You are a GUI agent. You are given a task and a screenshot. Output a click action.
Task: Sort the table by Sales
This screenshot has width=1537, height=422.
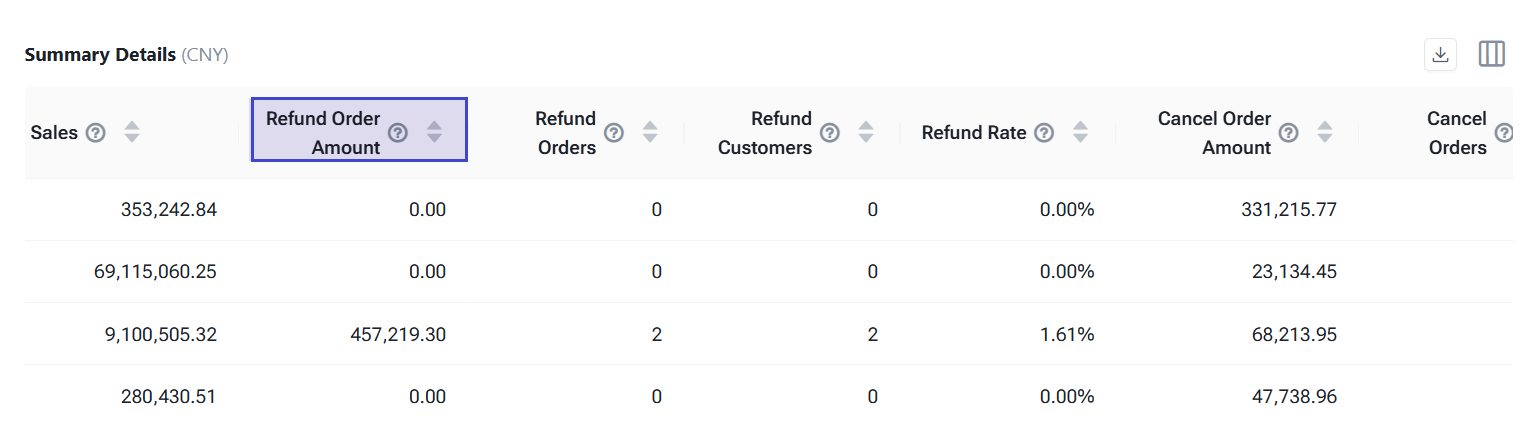point(132,132)
